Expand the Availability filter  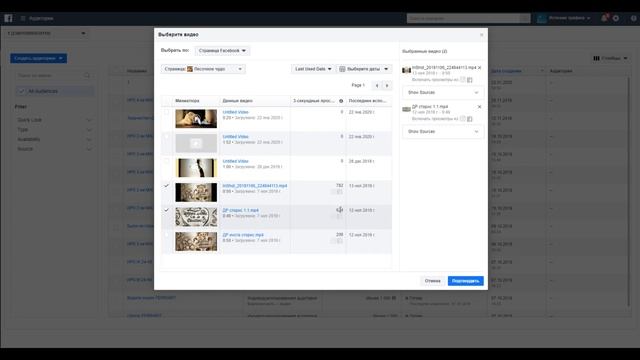pos(54,139)
